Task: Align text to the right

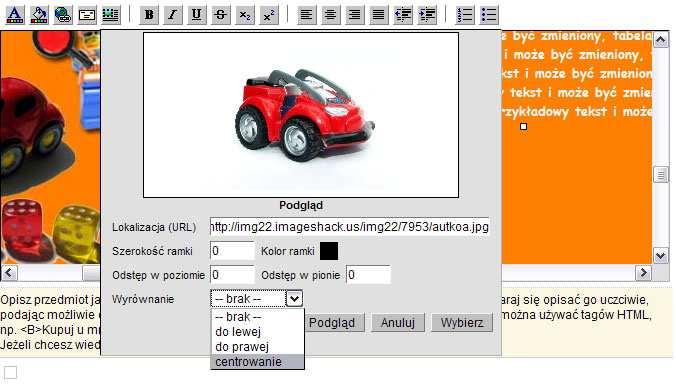Action: click(354, 15)
